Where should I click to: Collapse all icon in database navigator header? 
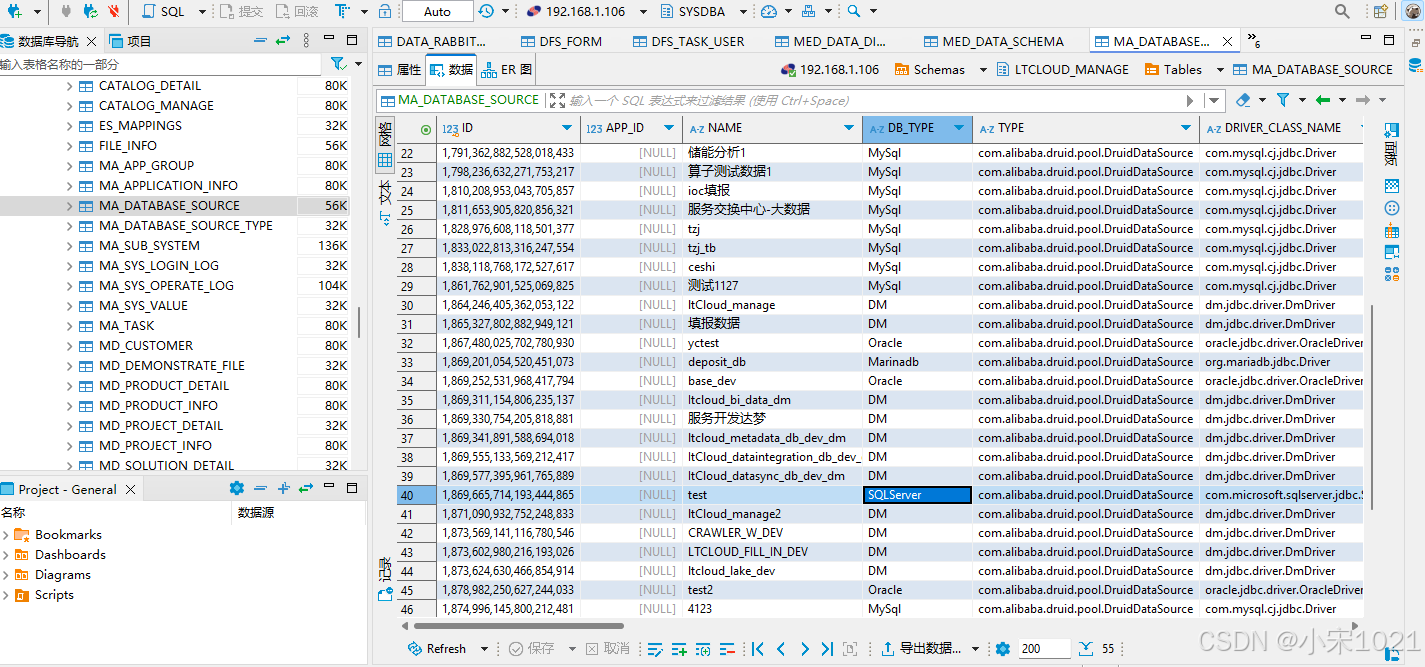260,40
